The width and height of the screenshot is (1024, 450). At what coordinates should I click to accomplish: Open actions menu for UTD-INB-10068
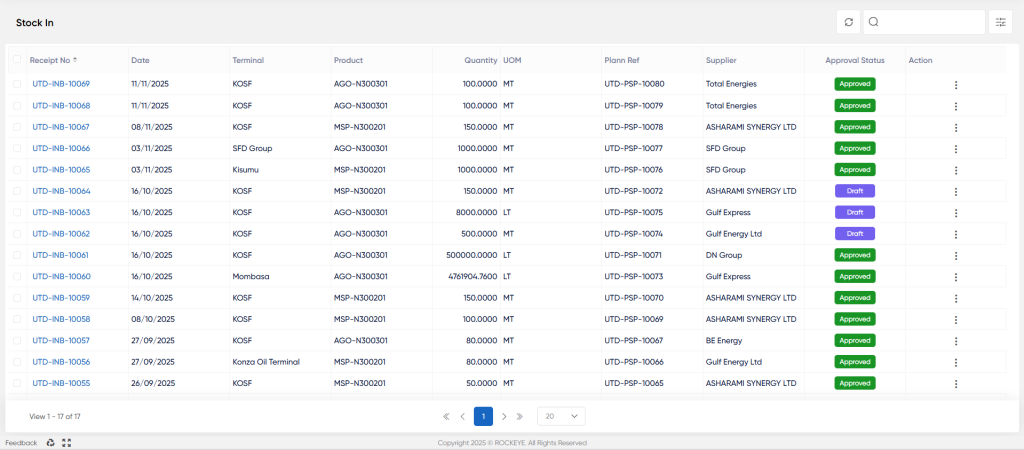(955, 106)
